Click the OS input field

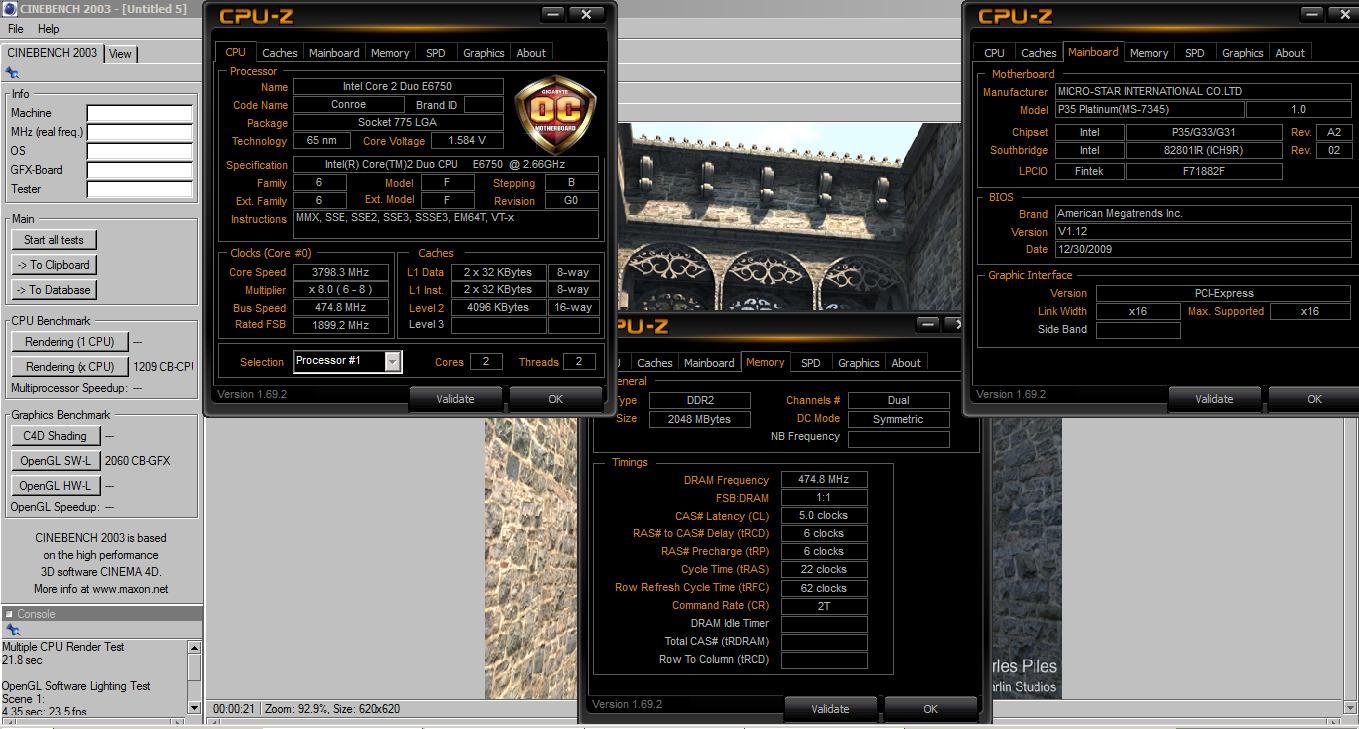pyautogui.click(x=139, y=151)
